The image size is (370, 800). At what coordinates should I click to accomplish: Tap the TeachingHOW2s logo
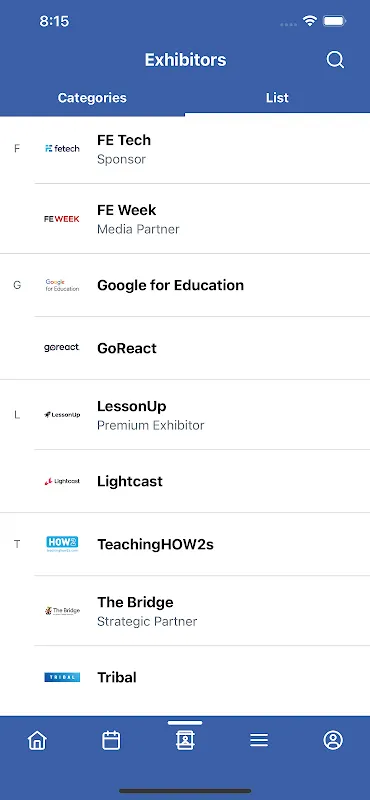tap(62, 544)
